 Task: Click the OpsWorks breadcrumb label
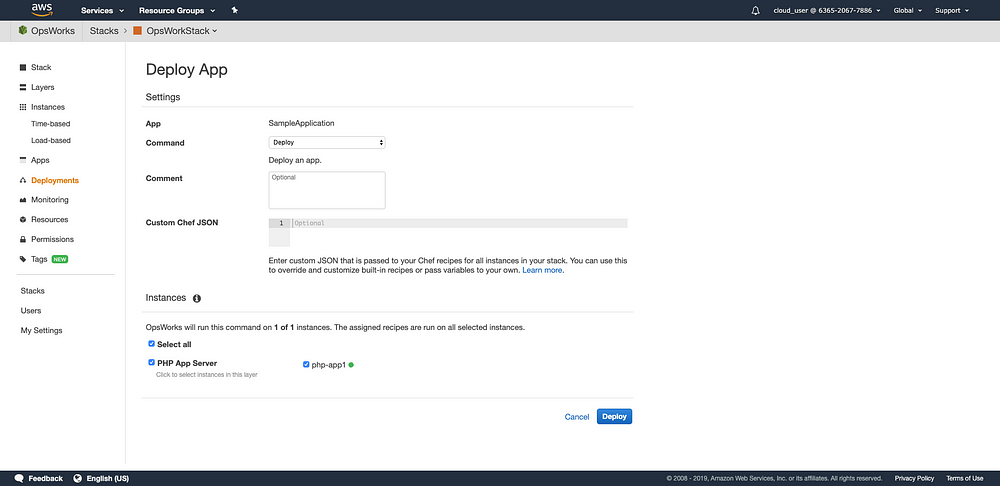point(53,31)
